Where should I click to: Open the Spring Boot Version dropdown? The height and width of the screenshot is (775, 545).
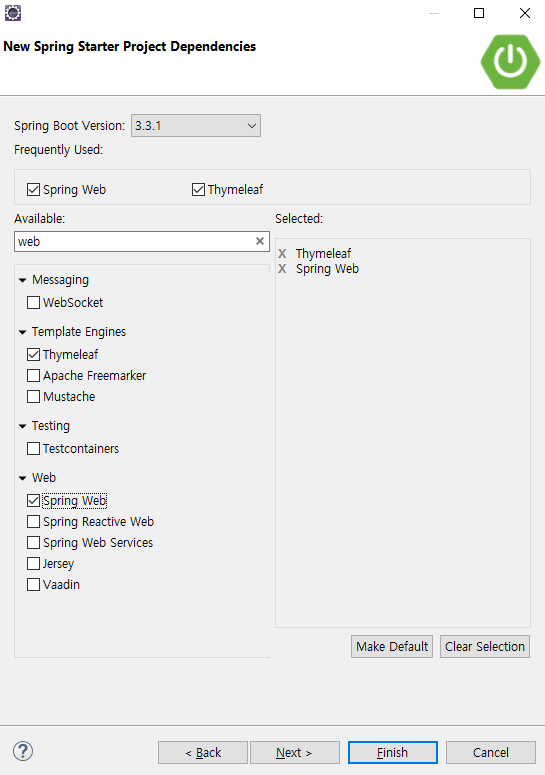[x=196, y=126]
